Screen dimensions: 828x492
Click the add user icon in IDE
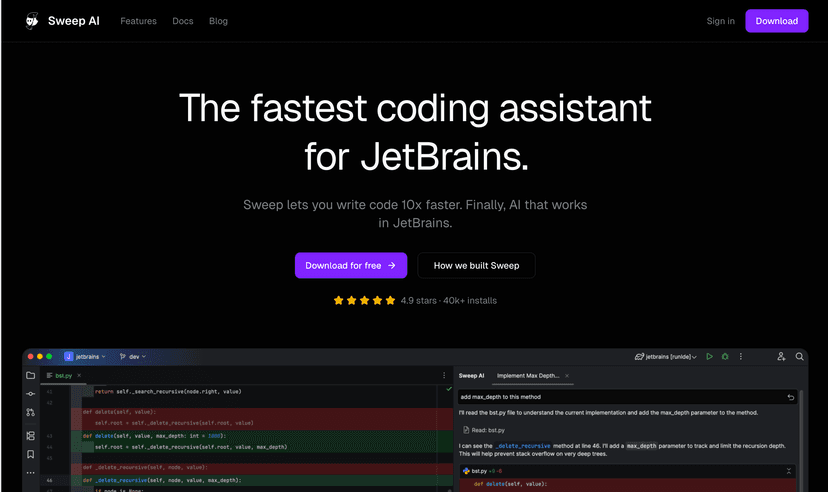pyautogui.click(x=781, y=356)
